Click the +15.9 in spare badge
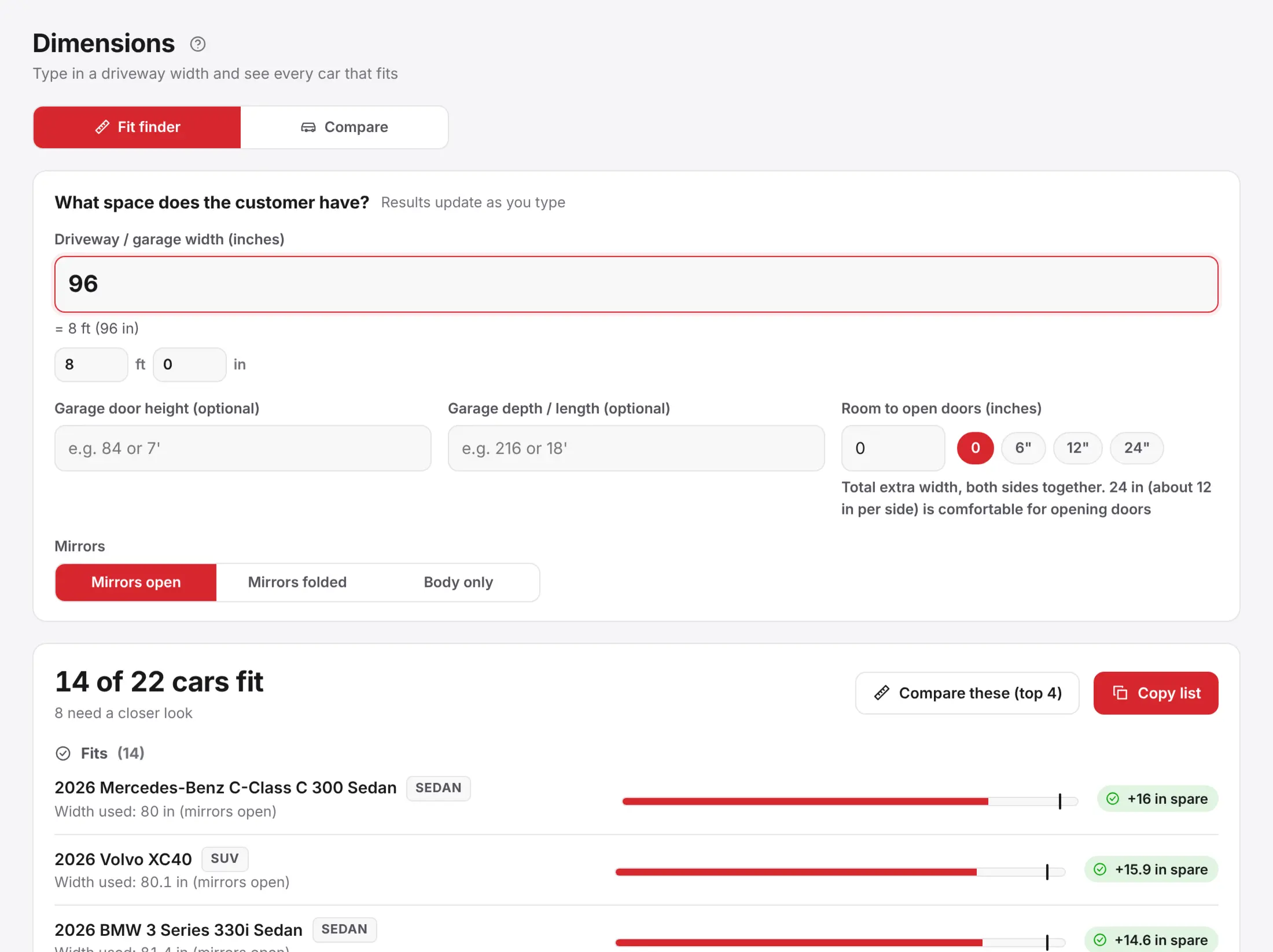Viewport: 1273px width, 952px height. 1151,870
